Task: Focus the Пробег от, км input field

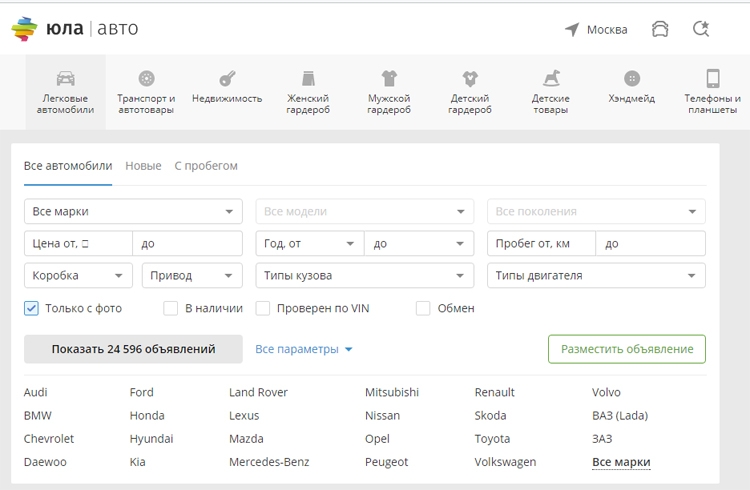Action: (x=541, y=244)
